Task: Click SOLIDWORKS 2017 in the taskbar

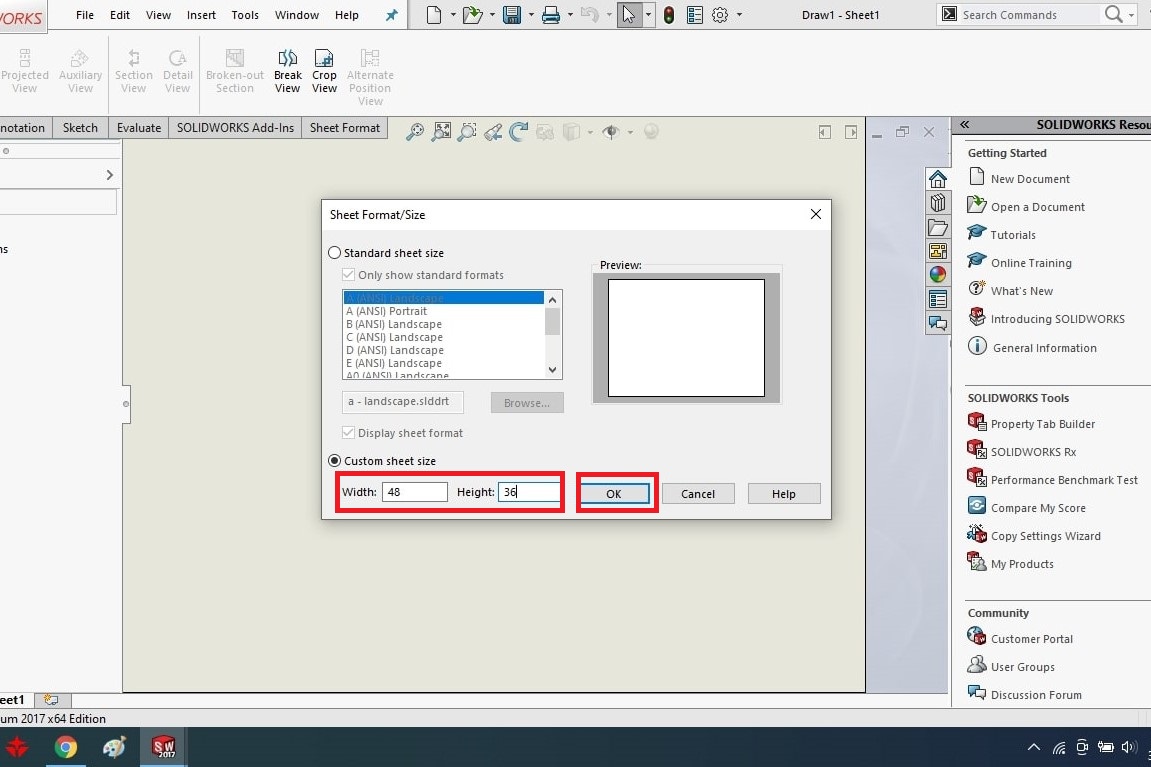Action: click(163, 747)
